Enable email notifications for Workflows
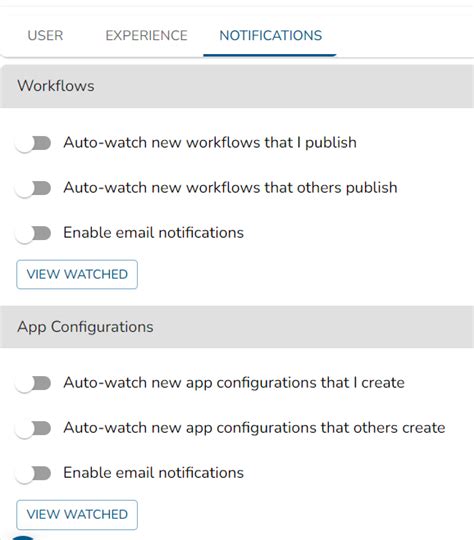The image size is (474, 540). coord(33,233)
